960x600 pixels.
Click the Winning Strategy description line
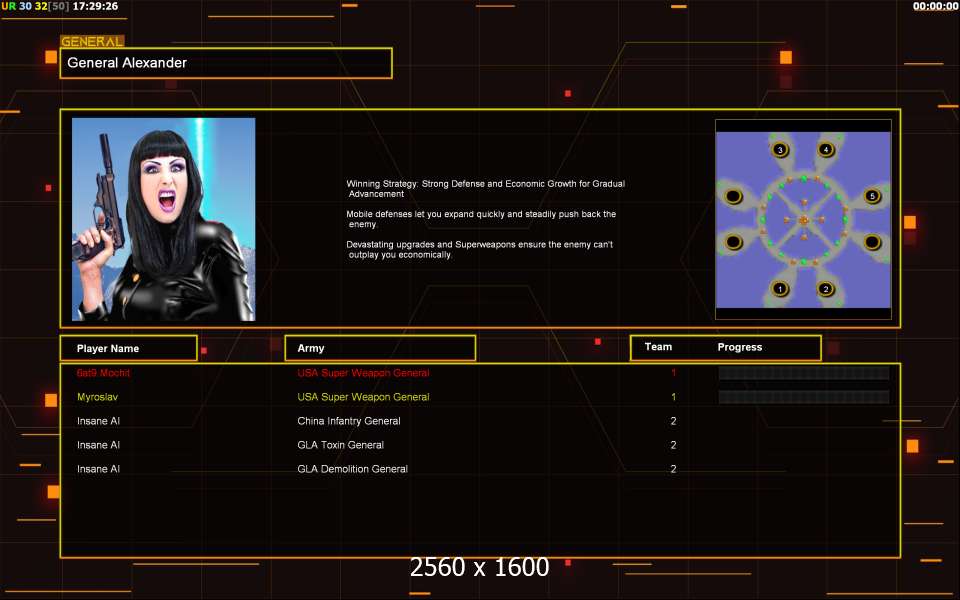[486, 189]
